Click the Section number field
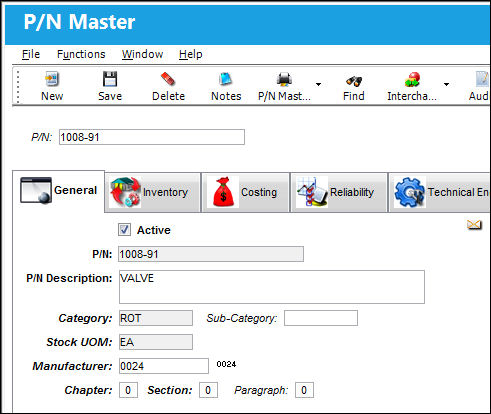This screenshot has height=414, width=491. pyautogui.click(x=208, y=390)
